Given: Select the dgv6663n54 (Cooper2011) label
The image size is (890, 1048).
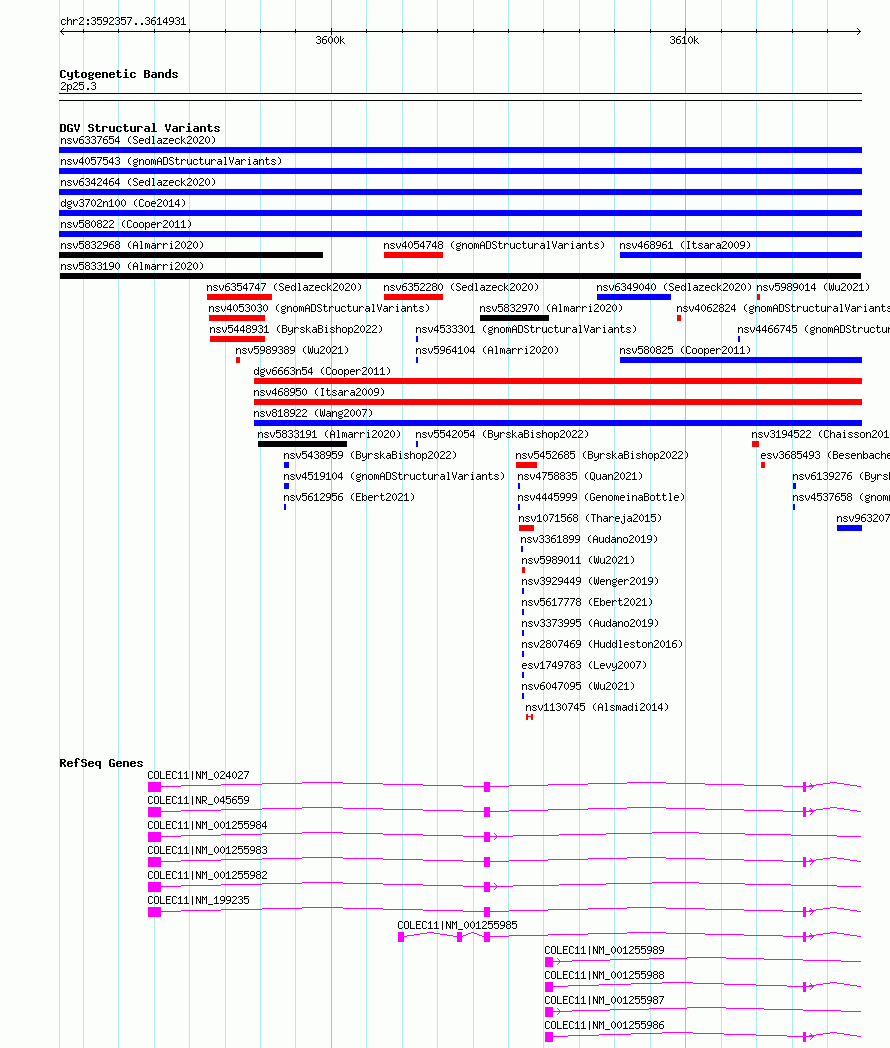Looking at the screenshot, I should pos(322,371).
